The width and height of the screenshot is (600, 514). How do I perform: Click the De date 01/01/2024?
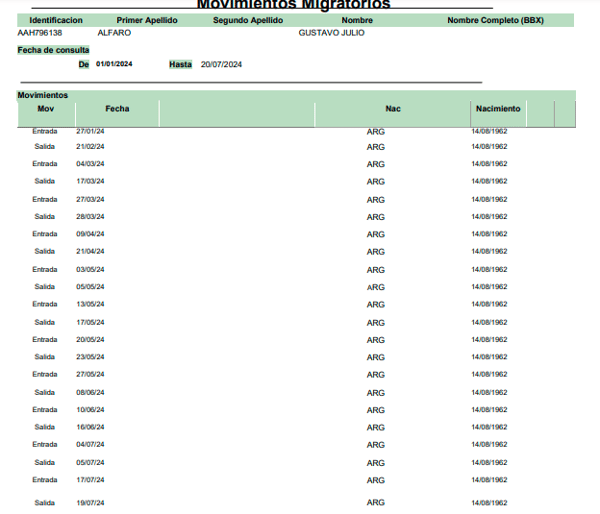(x=114, y=64)
